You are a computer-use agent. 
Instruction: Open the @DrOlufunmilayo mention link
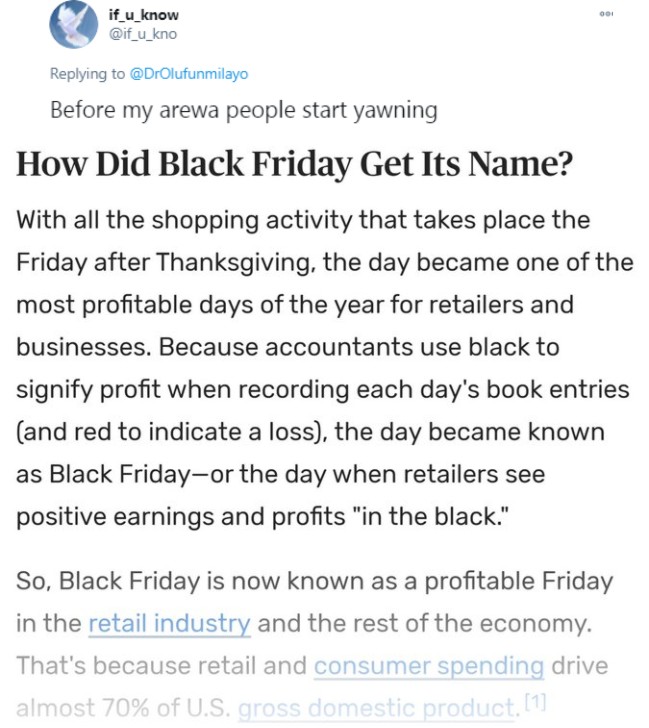[188, 74]
